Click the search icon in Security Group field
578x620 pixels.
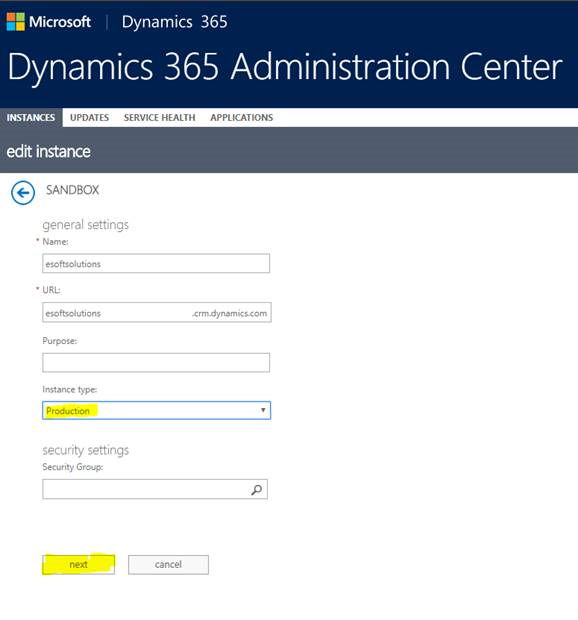point(257,490)
